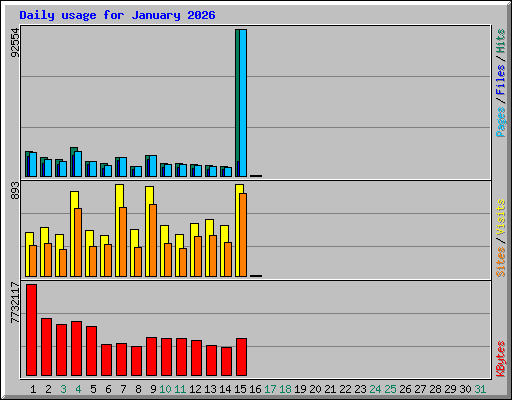Click day label 9 on the axis

pos(153,389)
